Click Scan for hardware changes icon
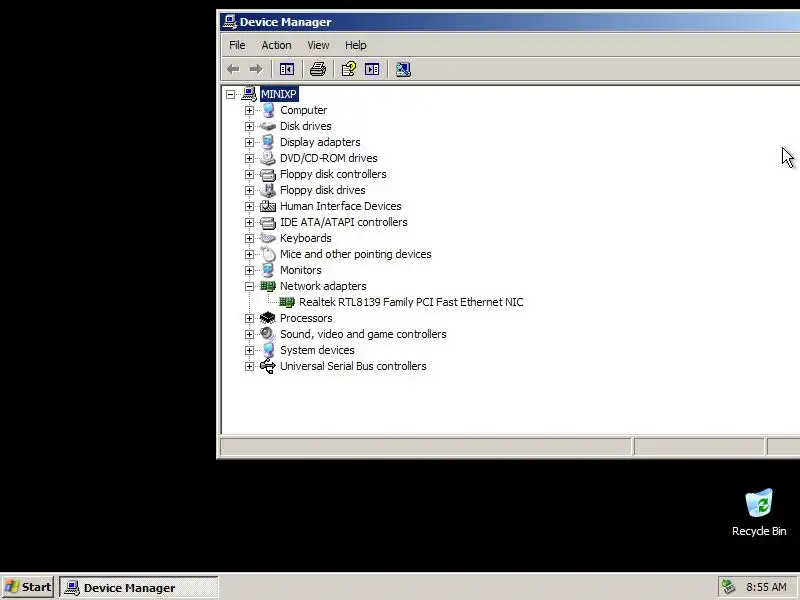800x600 pixels. pyautogui.click(x=403, y=69)
